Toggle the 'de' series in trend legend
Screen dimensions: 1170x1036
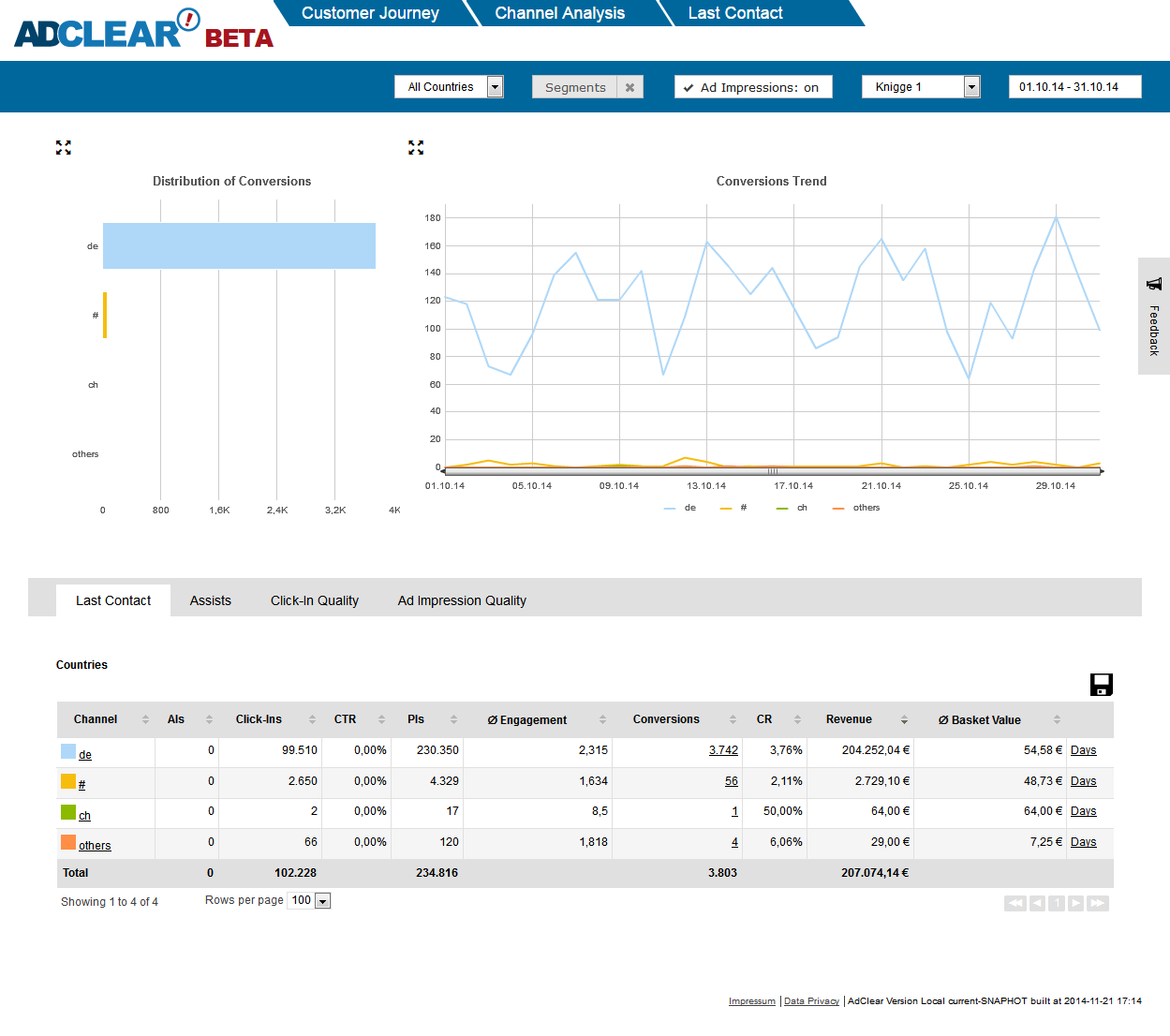point(681,508)
